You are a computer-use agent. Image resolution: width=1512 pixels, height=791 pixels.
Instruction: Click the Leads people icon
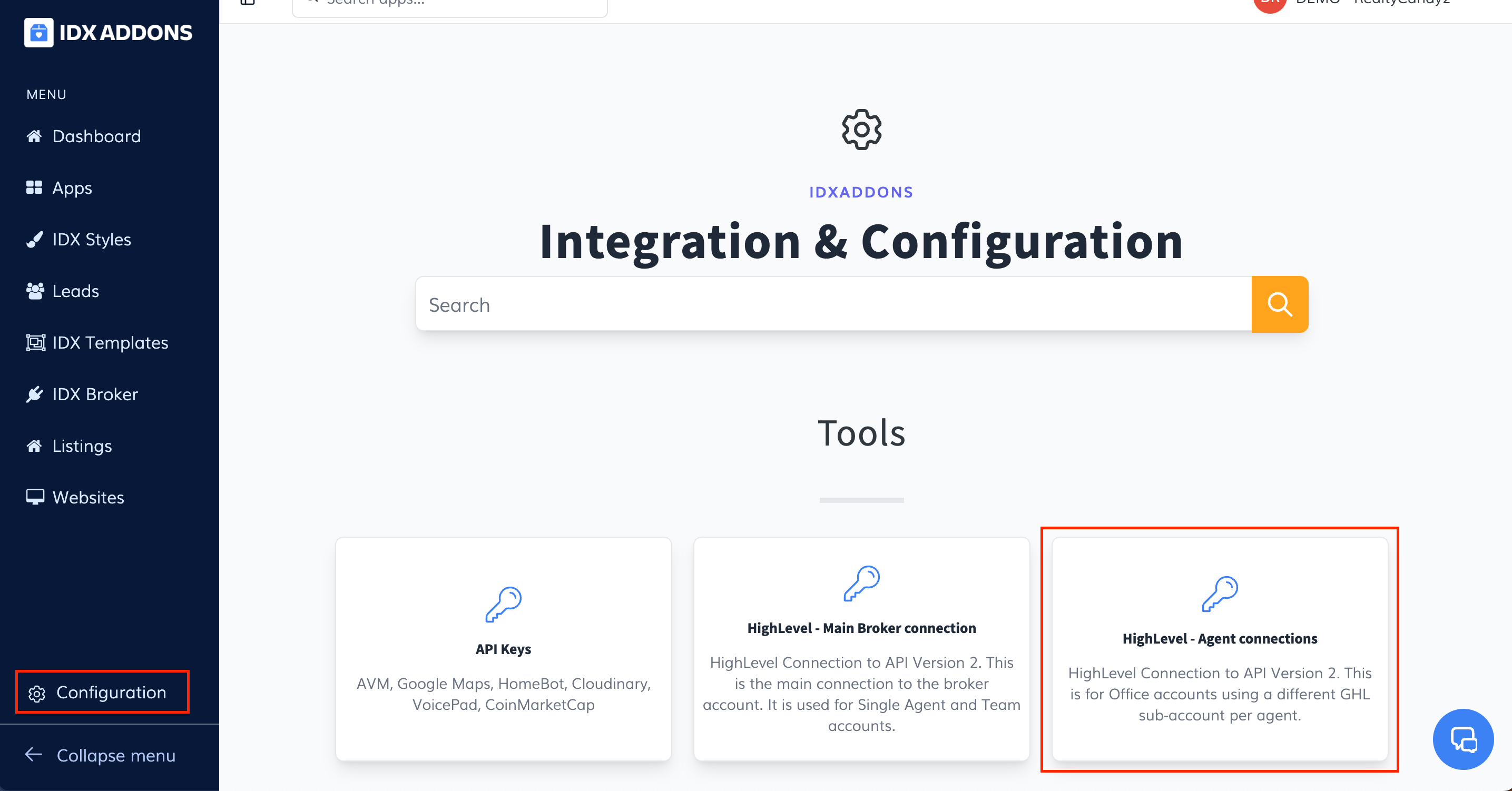(35, 291)
